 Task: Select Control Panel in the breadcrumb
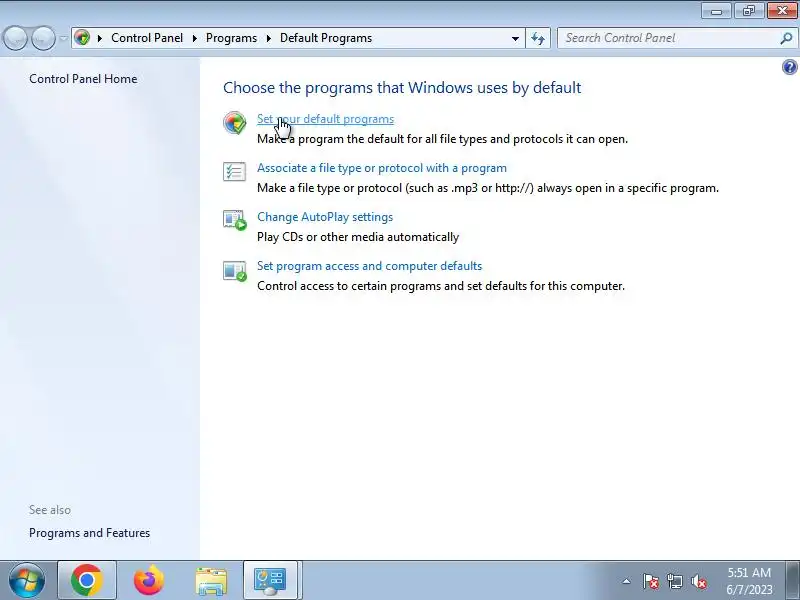(147, 38)
